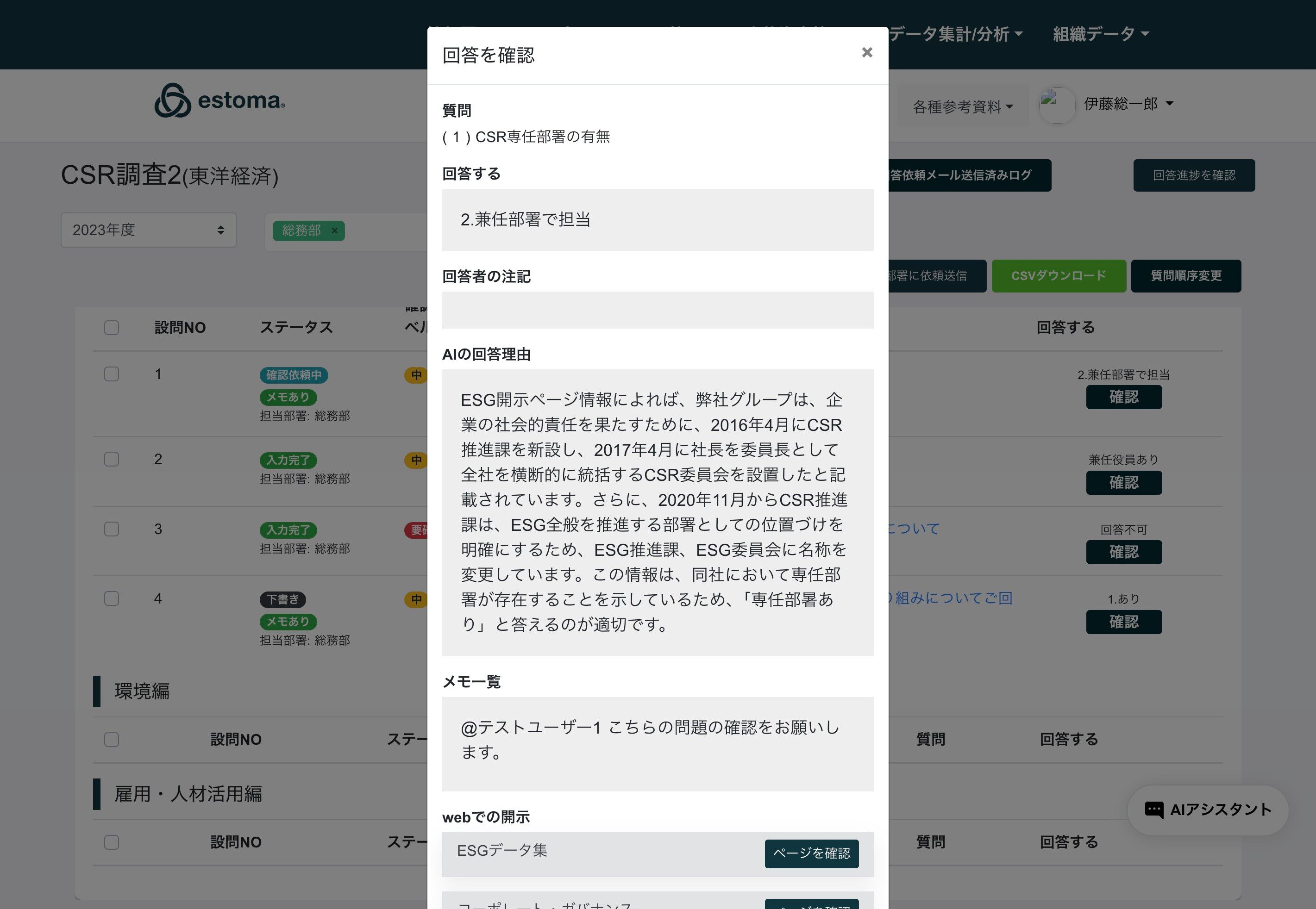This screenshot has height=909, width=1316.
Task: Check the checkbox for question 3
Action: click(112, 529)
